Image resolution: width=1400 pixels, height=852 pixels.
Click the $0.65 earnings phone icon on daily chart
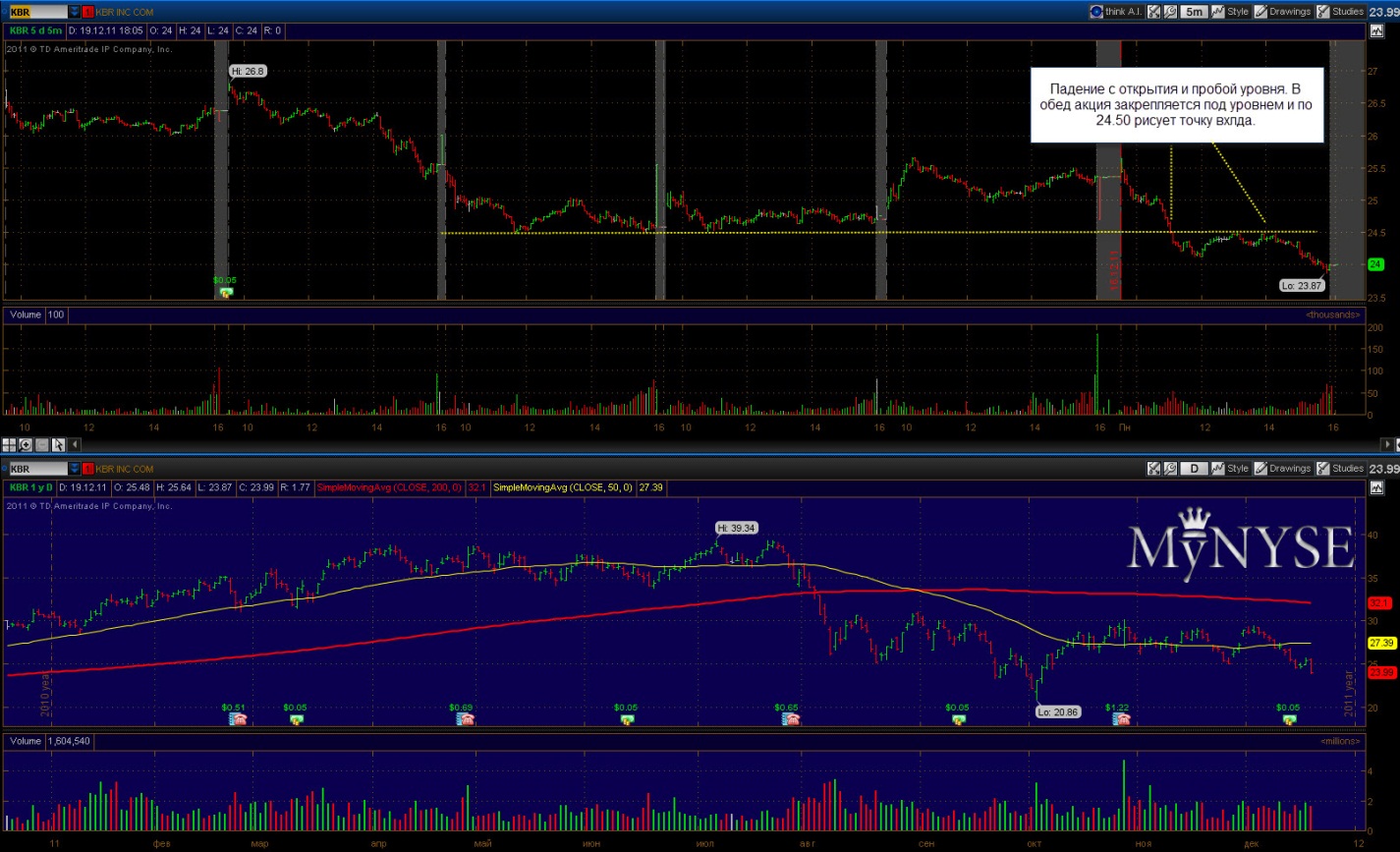point(789,719)
